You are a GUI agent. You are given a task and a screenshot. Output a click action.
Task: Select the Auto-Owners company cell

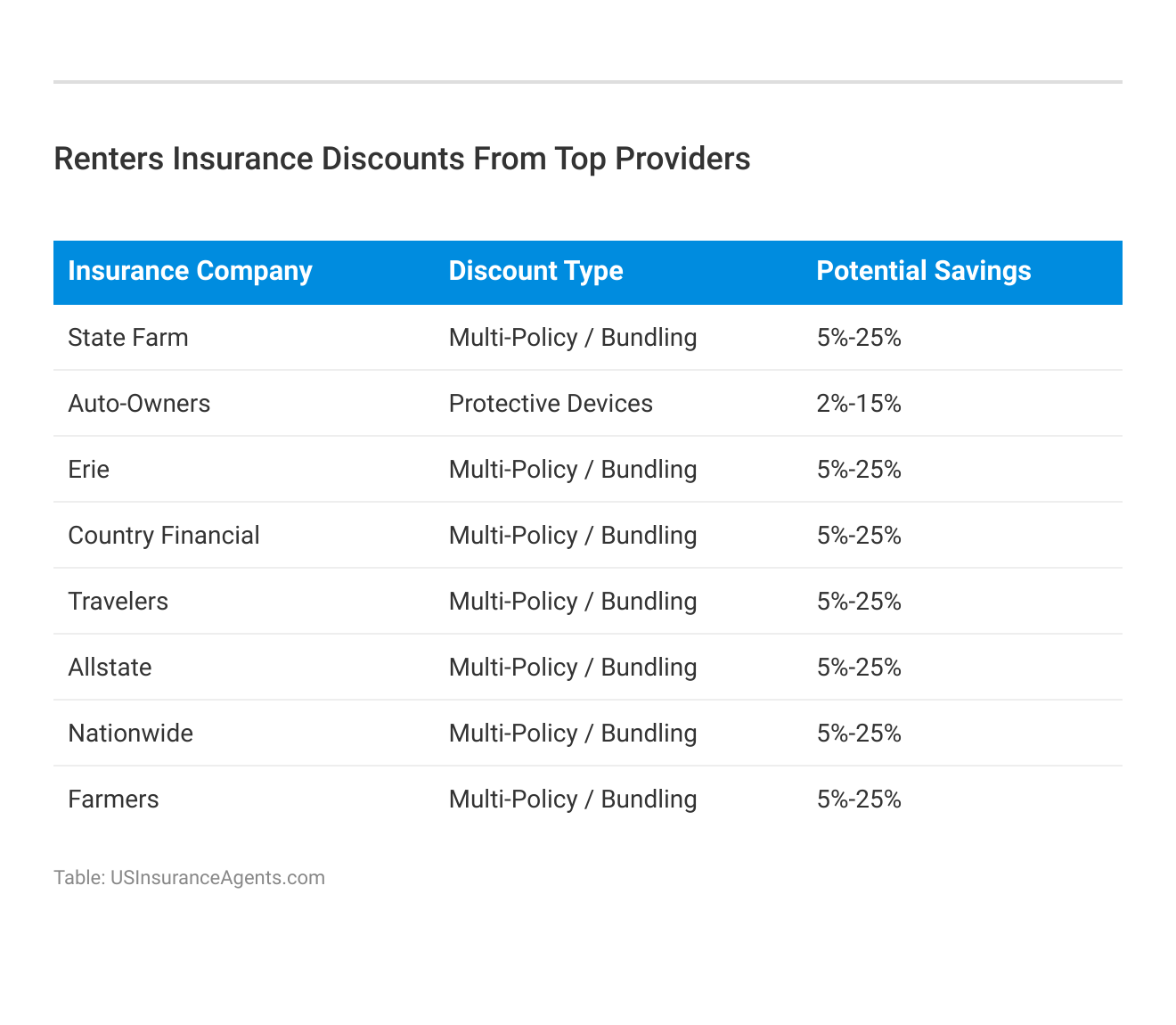(x=139, y=404)
